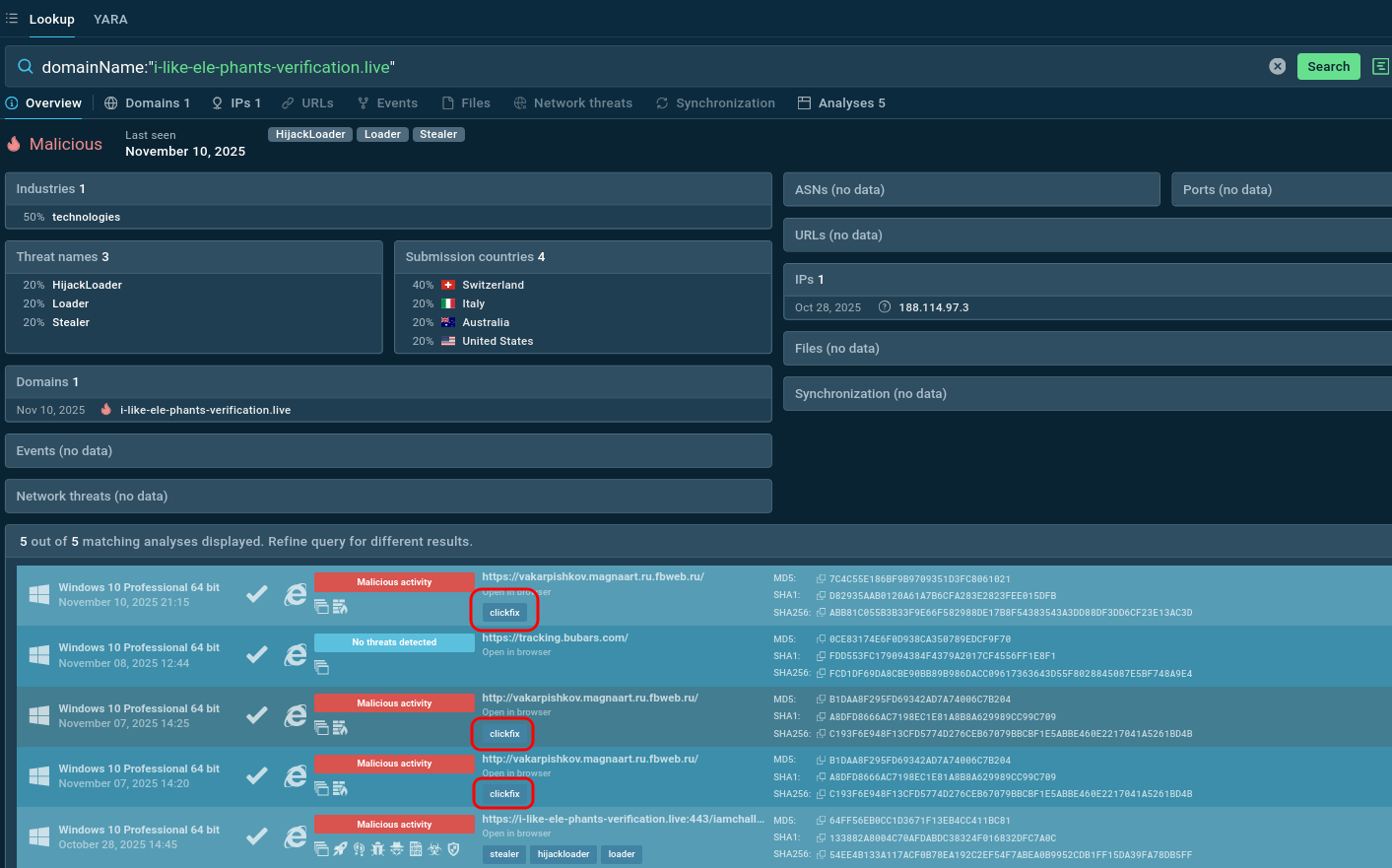Open the tracking.bubars.com analysis link
1392x868 pixels.
555,637
